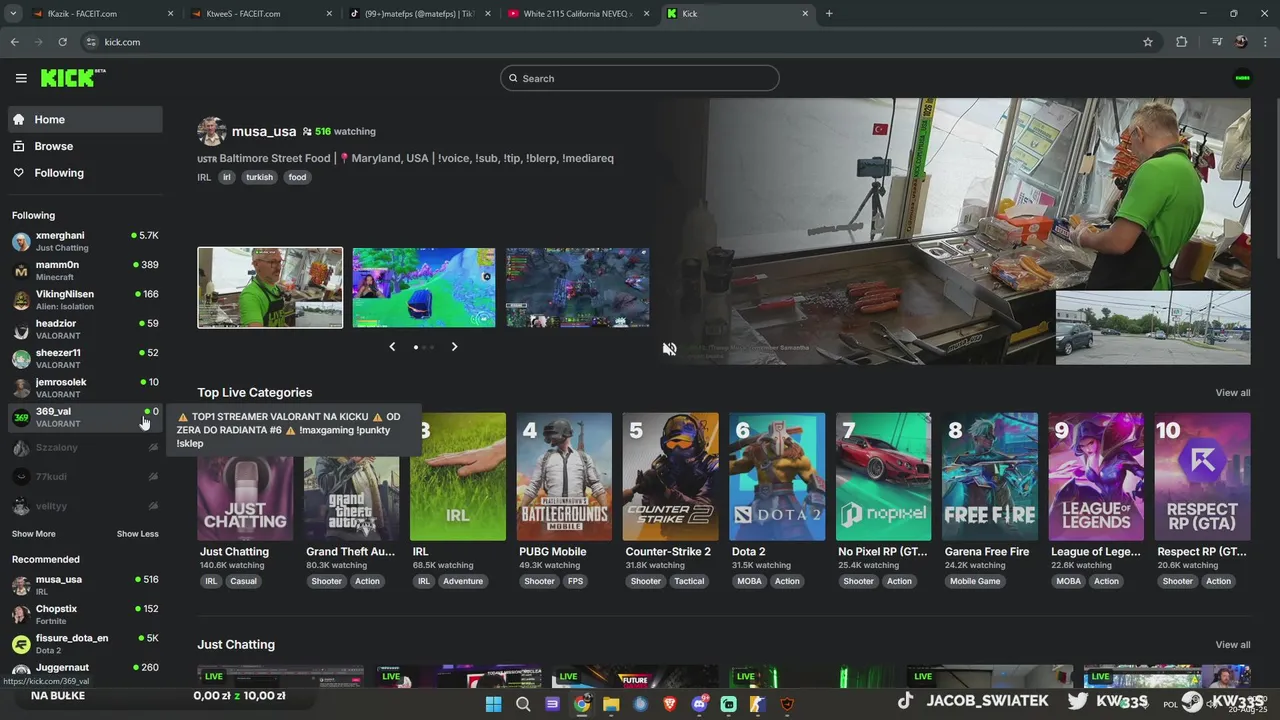Open Chrome media controls icon
Image resolution: width=1280 pixels, height=720 pixels.
coord(1216,42)
